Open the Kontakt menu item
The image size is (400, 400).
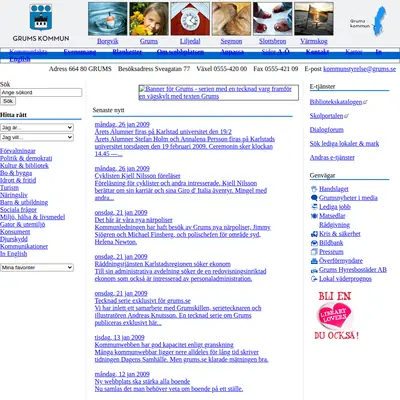(317, 52)
